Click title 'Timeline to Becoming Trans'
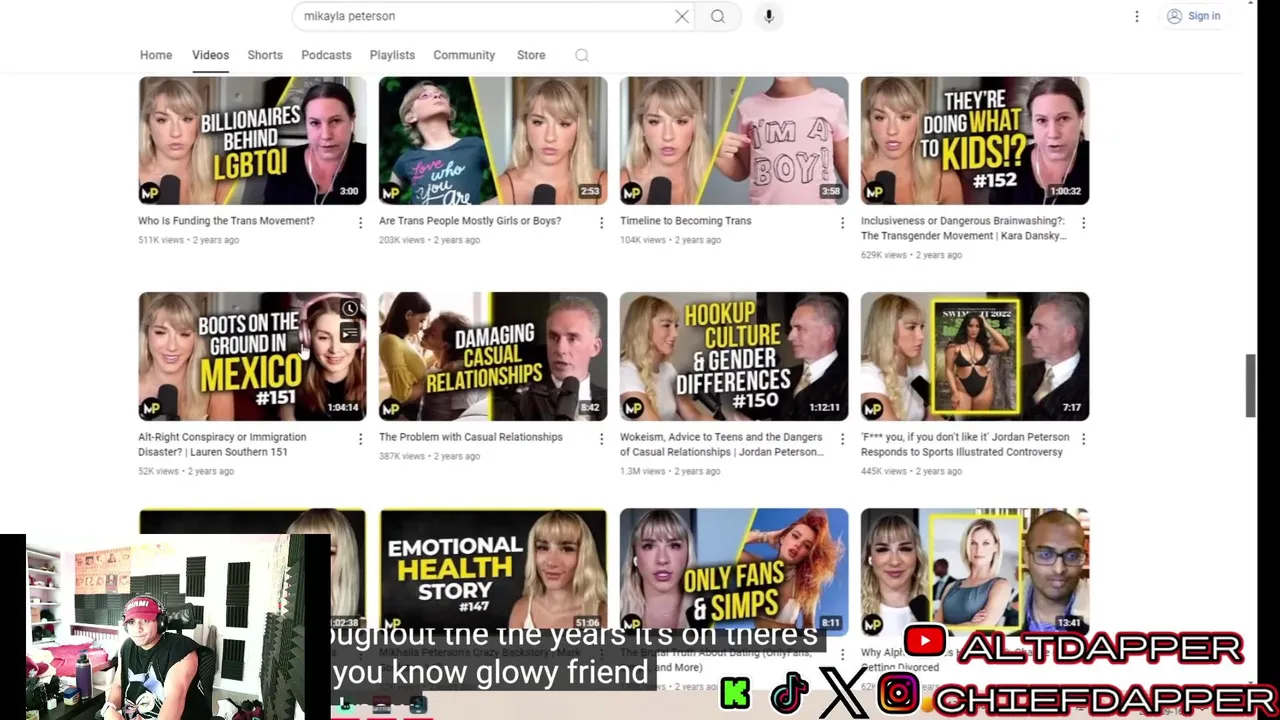 [x=685, y=221]
